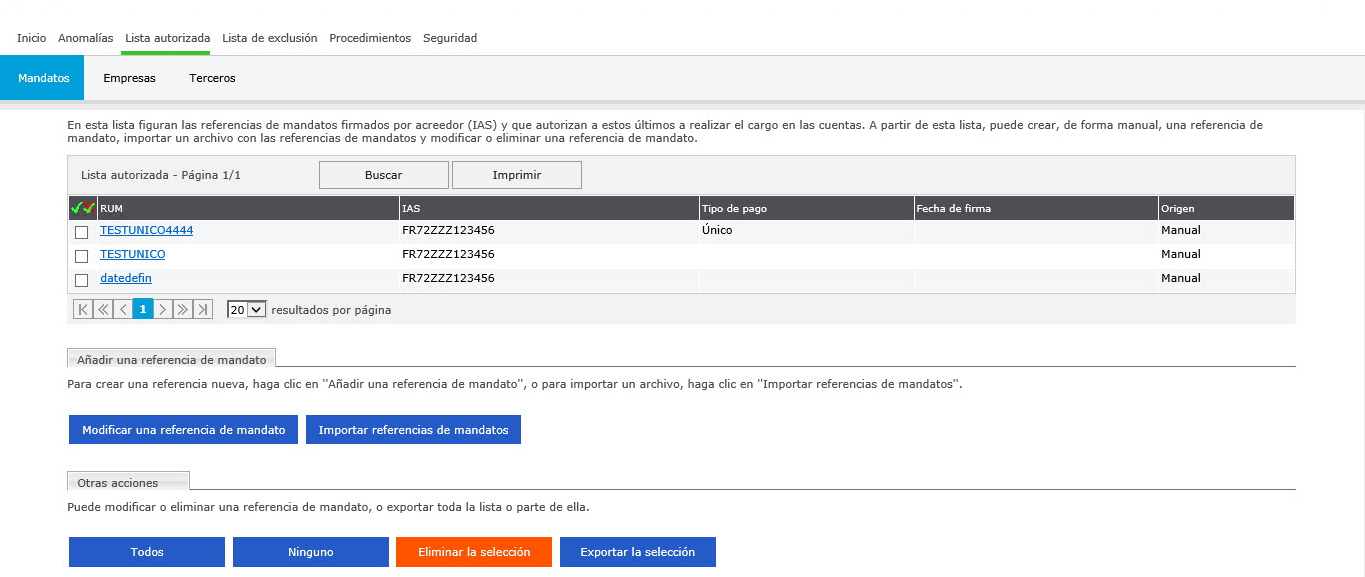Jump to the last page arrow
1365x577 pixels.
[x=203, y=310]
